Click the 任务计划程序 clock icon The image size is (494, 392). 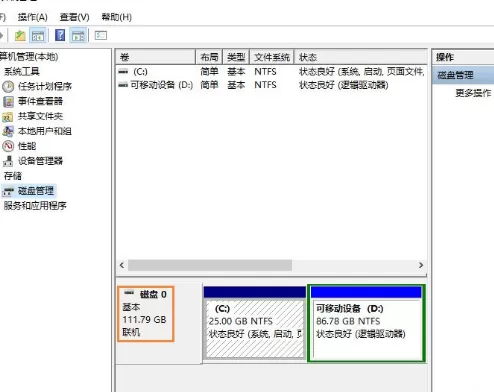point(8,87)
